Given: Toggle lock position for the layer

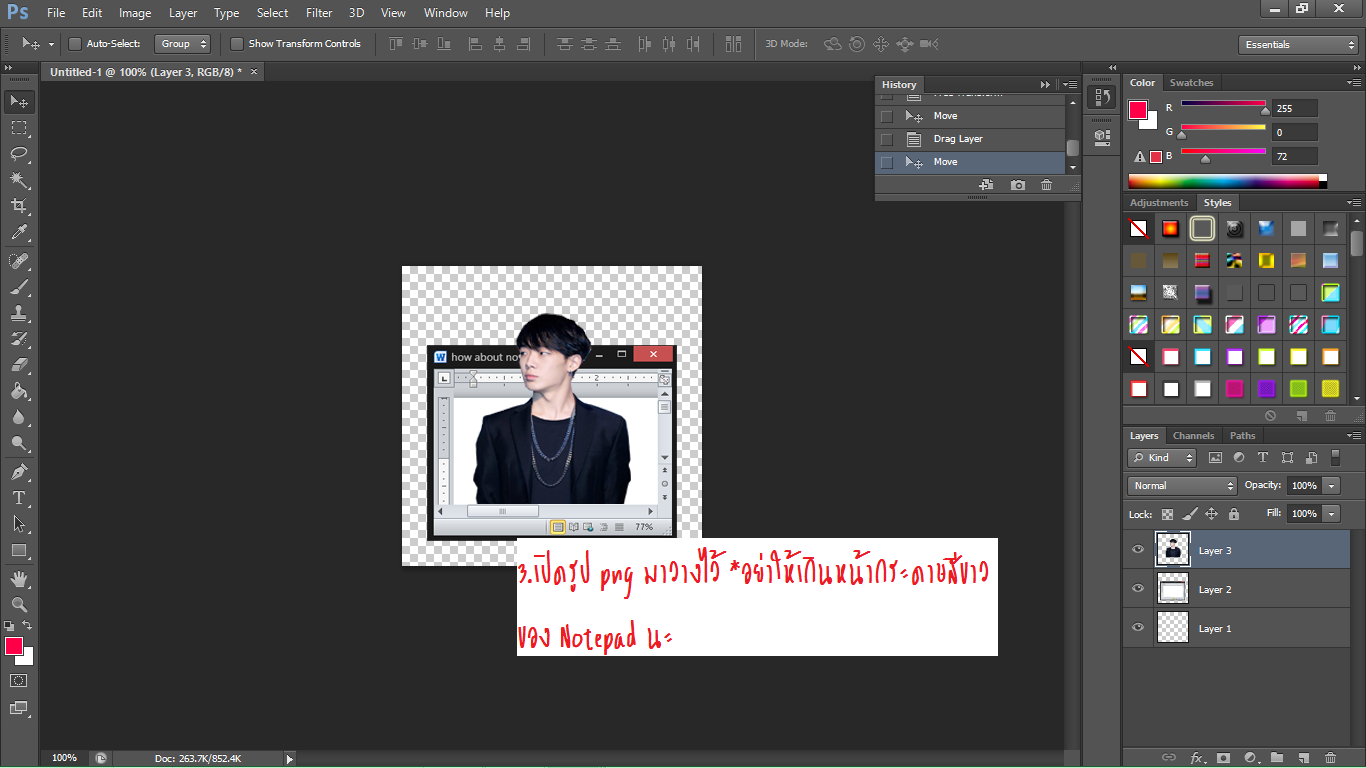Looking at the screenshot, I should tap(1211, 514).
